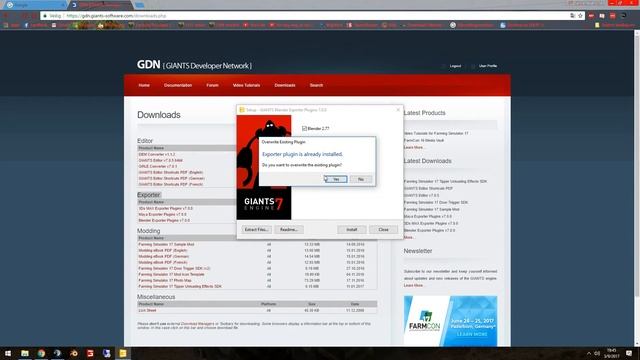The image size is (640, 360).
Task: Click the Extract Files... button
Action: point(256,230)
